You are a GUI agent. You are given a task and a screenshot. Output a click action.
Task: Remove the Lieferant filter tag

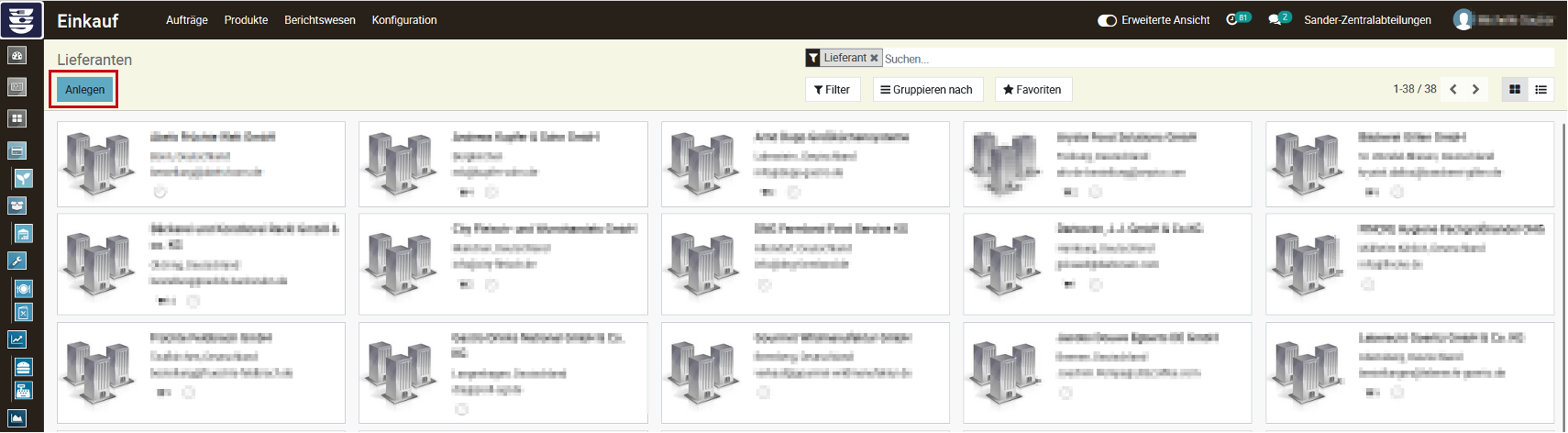pos(874,58)
